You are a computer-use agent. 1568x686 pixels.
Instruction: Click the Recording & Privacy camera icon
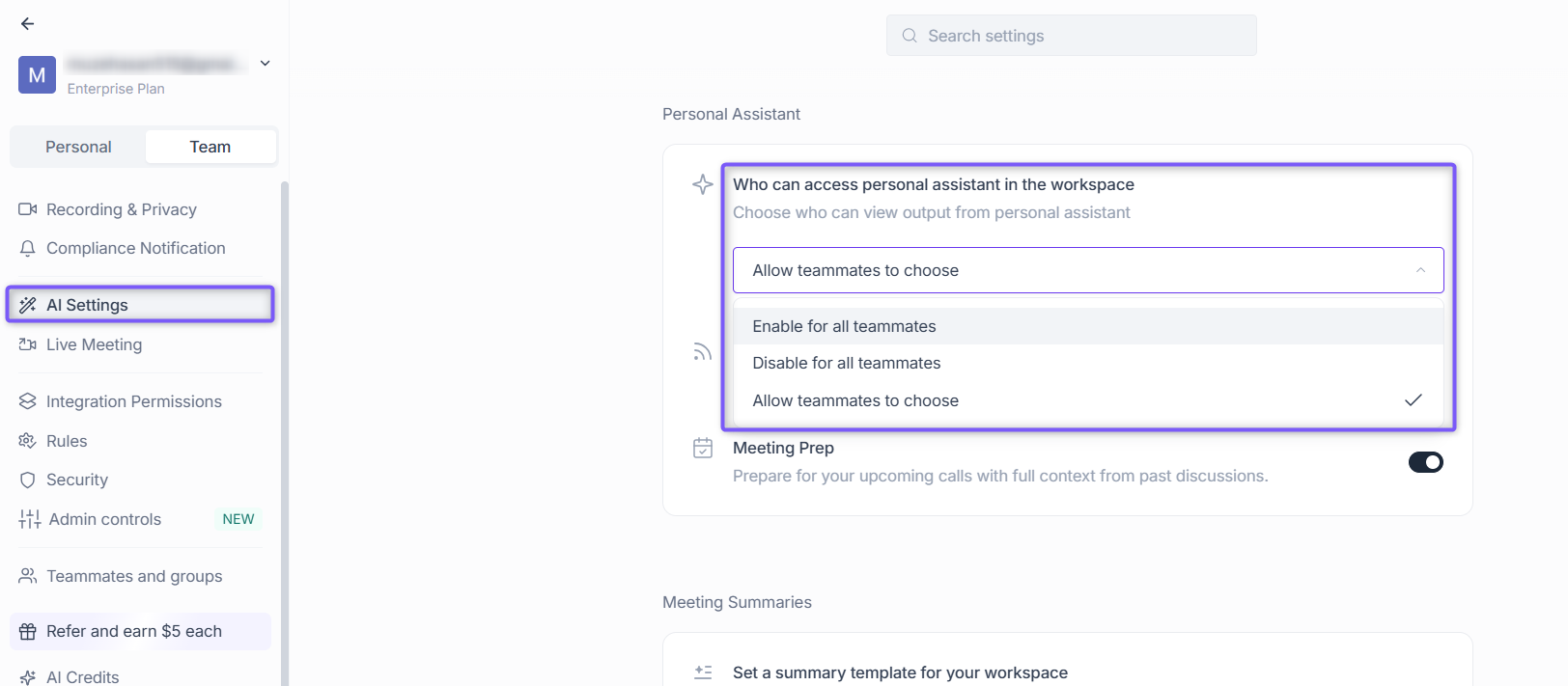[28, 209]
